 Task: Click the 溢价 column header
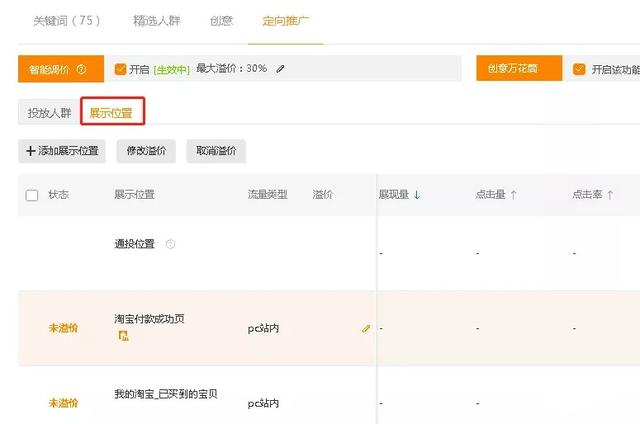[322, 195]
